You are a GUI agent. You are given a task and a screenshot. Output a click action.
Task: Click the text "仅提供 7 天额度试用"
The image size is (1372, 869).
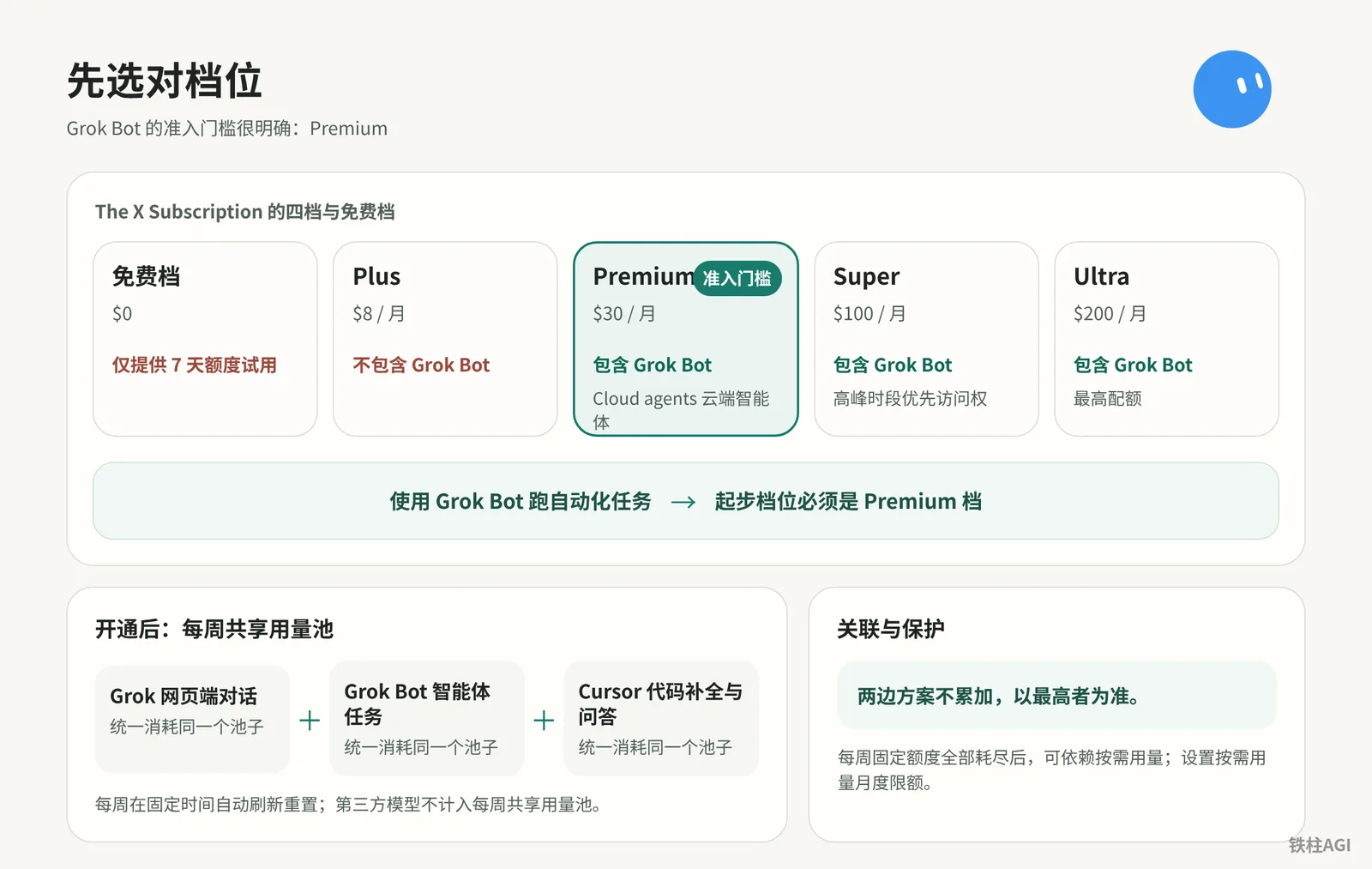[x=195, y=365]
